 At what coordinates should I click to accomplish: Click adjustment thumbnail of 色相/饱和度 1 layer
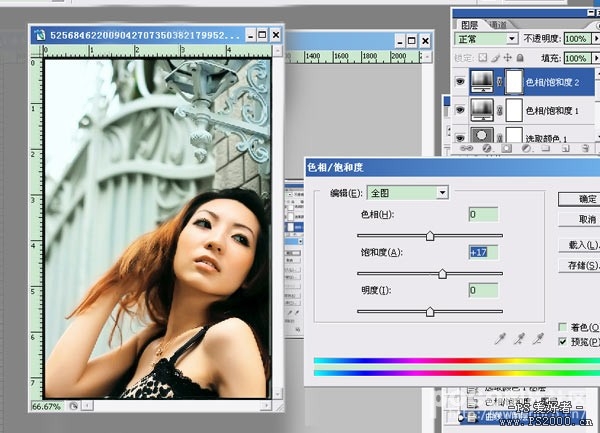point(482,111)
